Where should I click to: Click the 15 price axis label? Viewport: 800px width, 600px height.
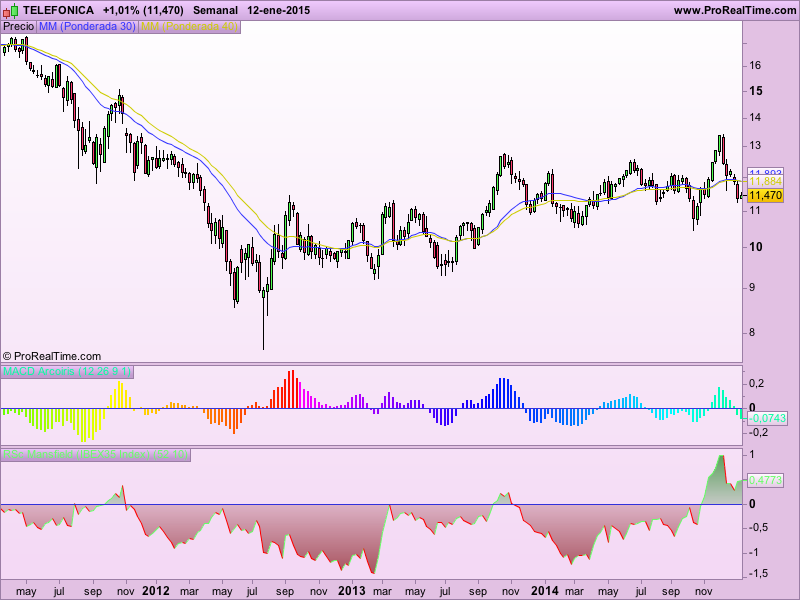(x=756, y=91)
